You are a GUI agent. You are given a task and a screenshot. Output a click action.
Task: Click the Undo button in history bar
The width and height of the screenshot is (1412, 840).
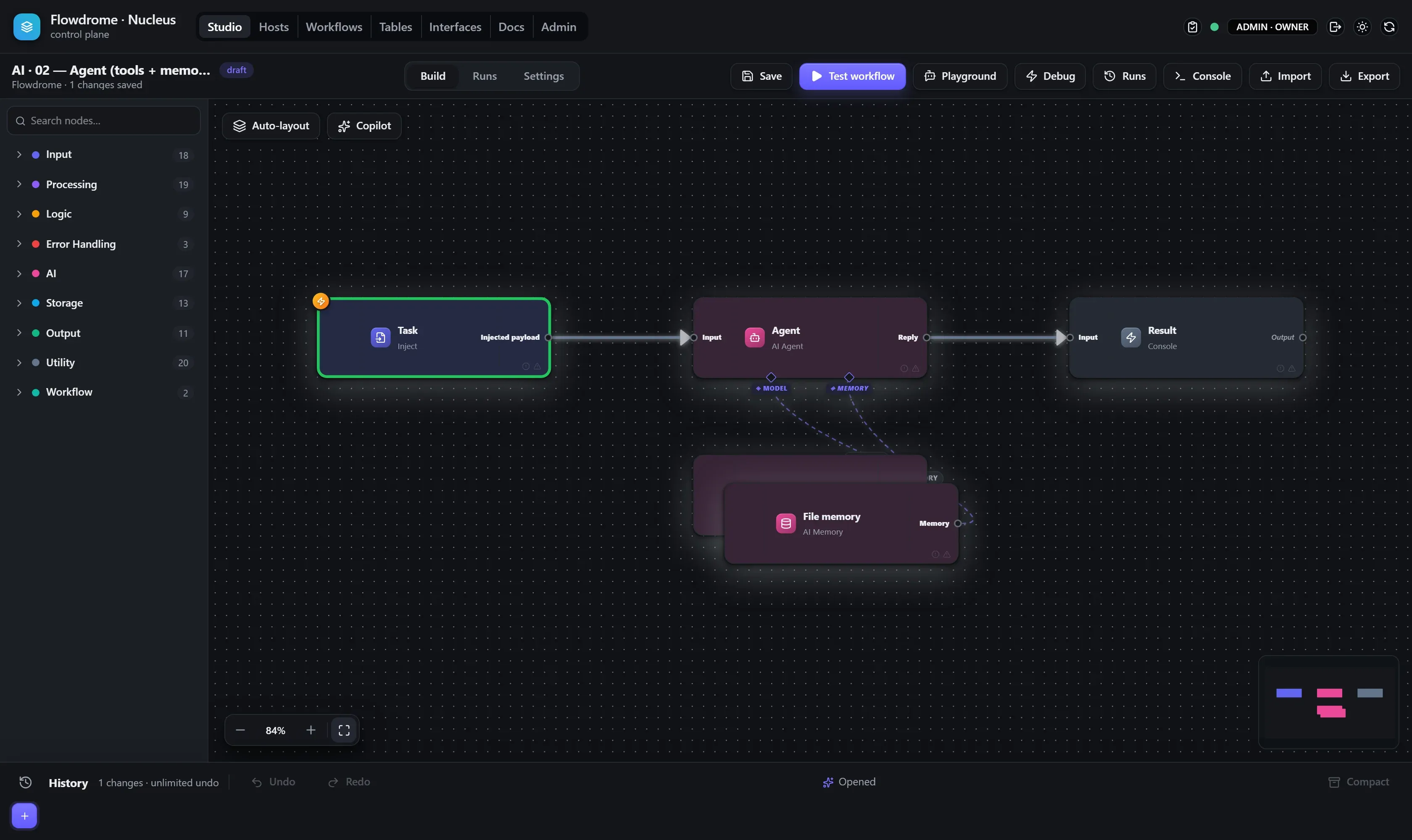pyautogui.click(x=274, y=782)
